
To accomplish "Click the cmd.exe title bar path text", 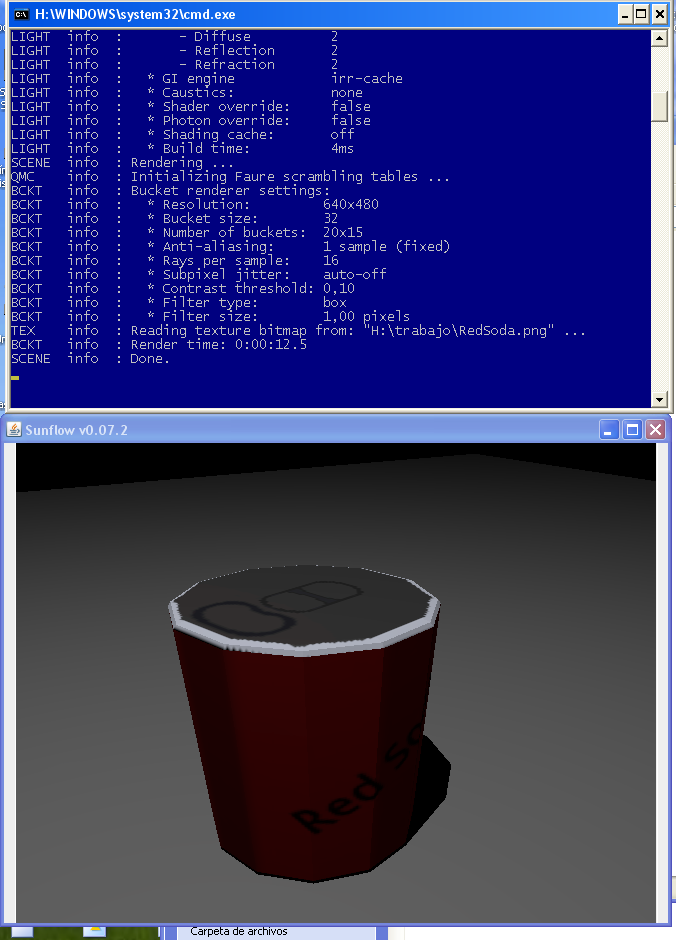I will (x=135, y=14).
